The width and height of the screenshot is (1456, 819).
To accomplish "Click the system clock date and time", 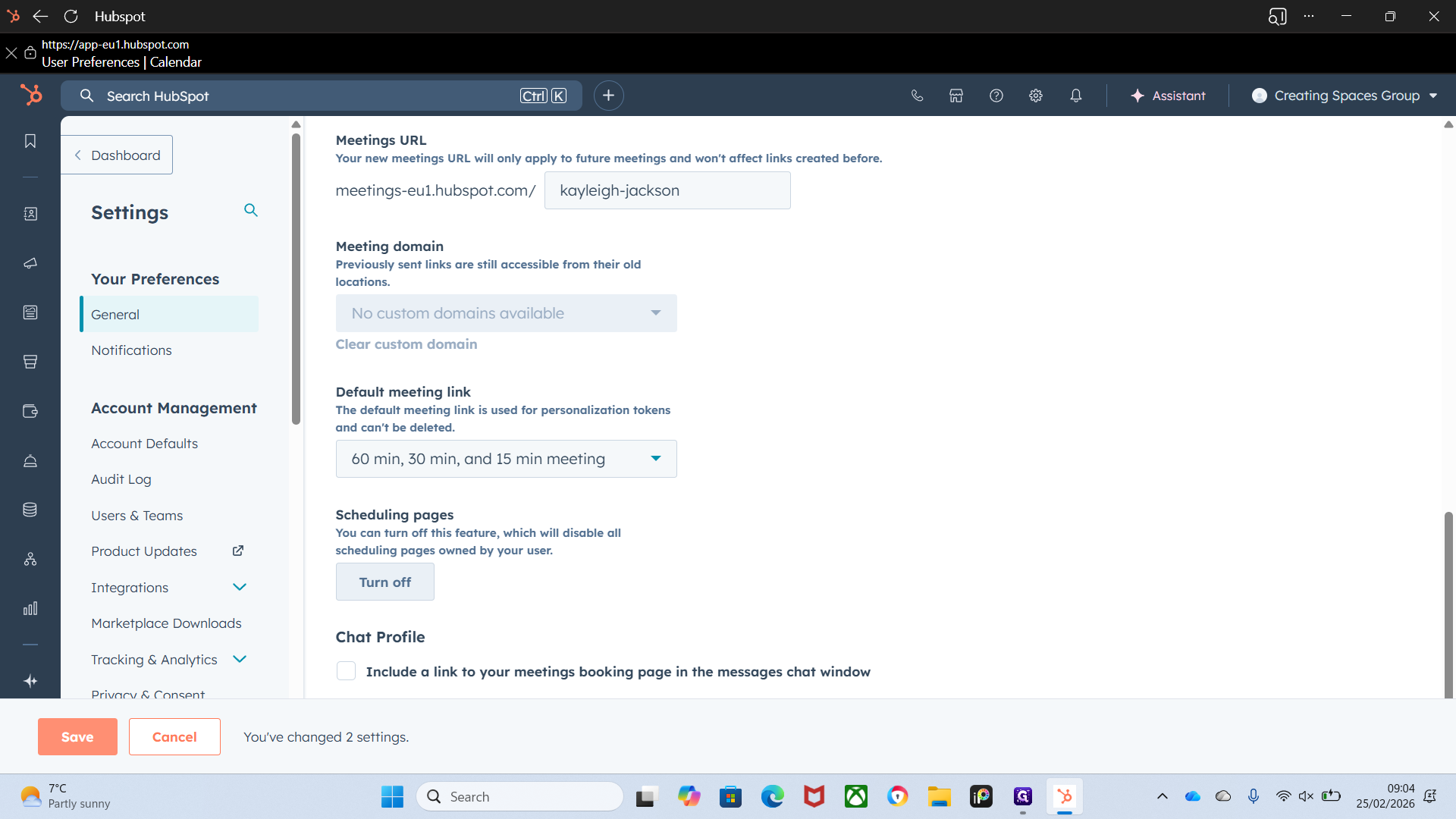I will pyautogui.click(x=1385, y=796).
